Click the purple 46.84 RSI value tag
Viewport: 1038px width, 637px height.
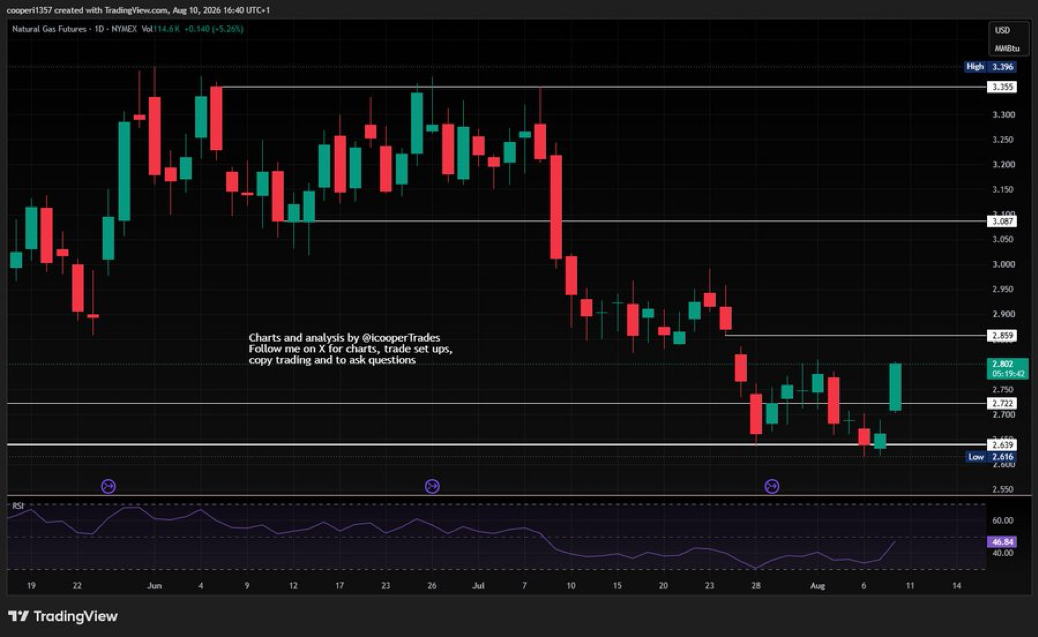(x=1002, y=542)
